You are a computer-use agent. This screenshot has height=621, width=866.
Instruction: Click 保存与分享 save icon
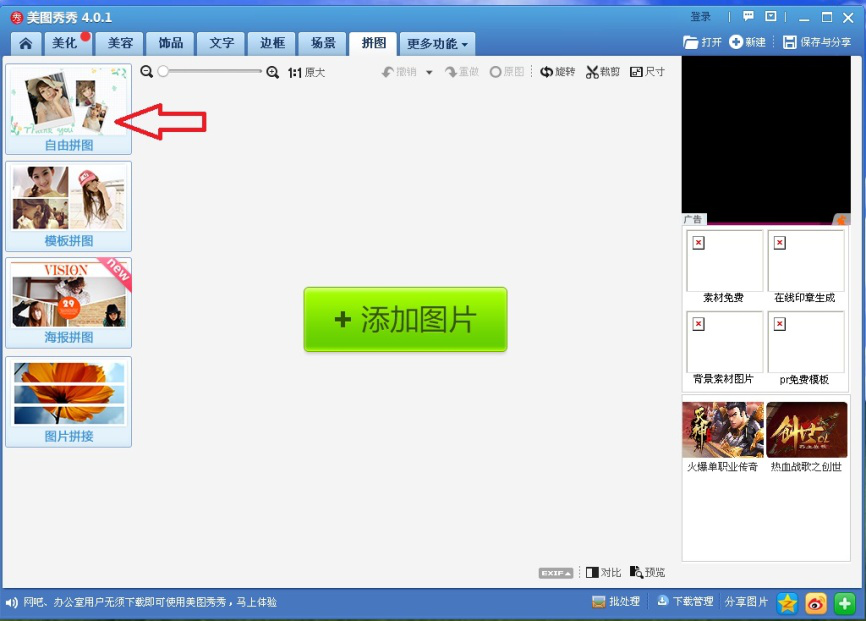(x=790, y=42)
